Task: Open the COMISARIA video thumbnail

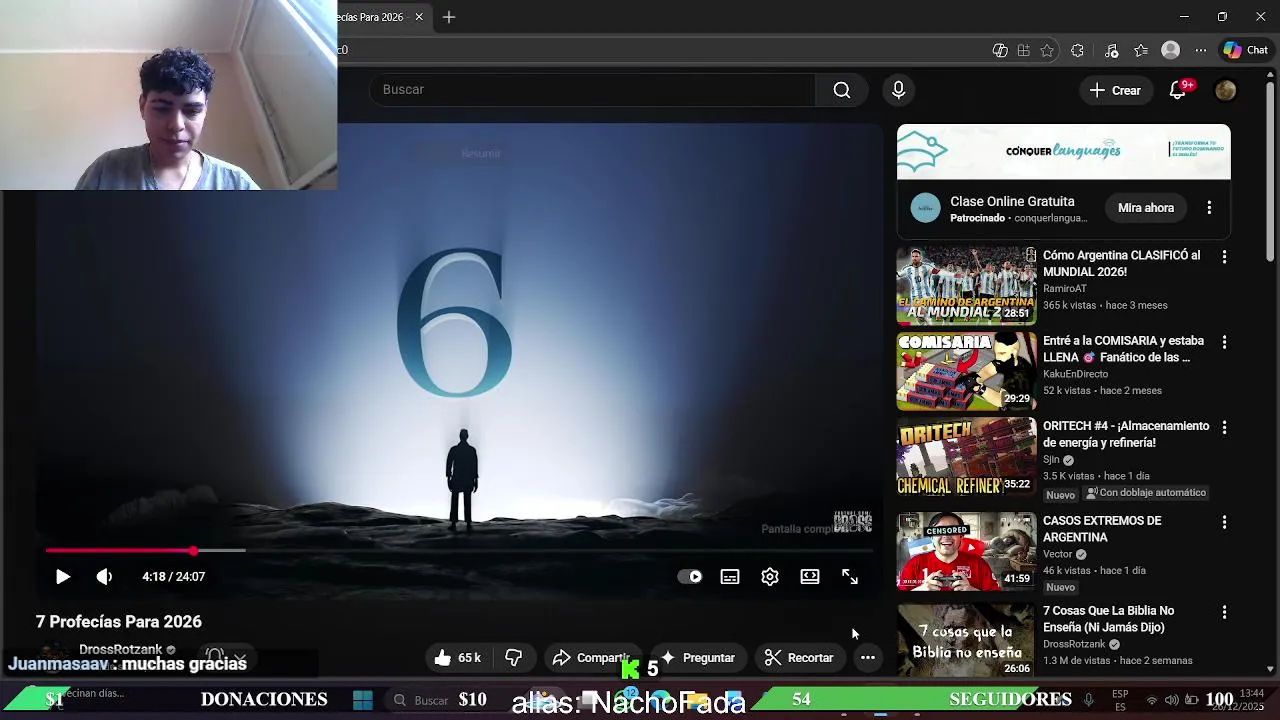Action: [x=966, y=371]
